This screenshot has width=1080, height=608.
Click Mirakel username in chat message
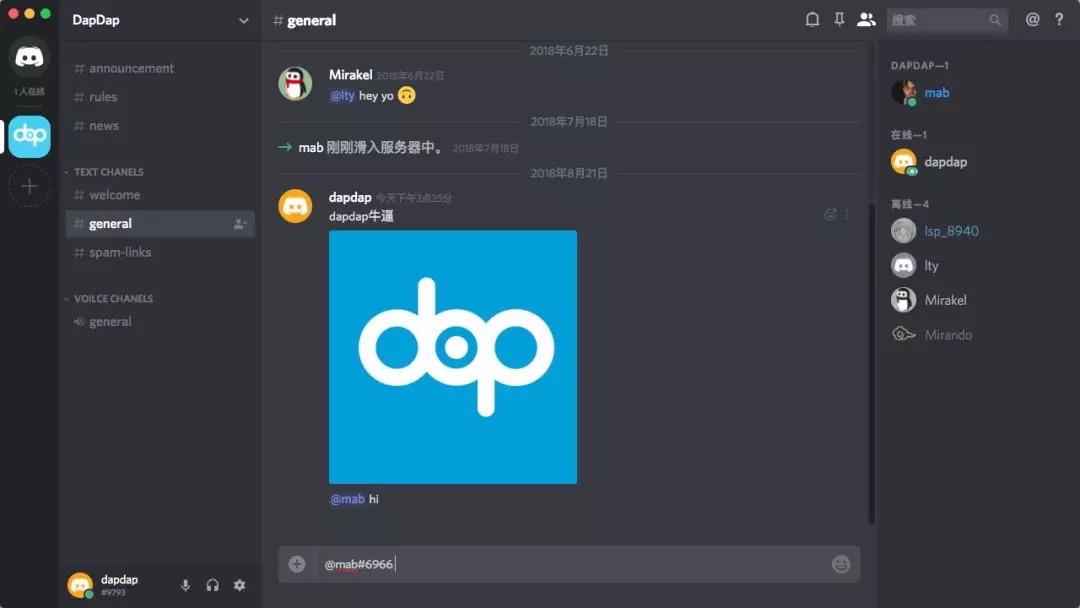350,74
